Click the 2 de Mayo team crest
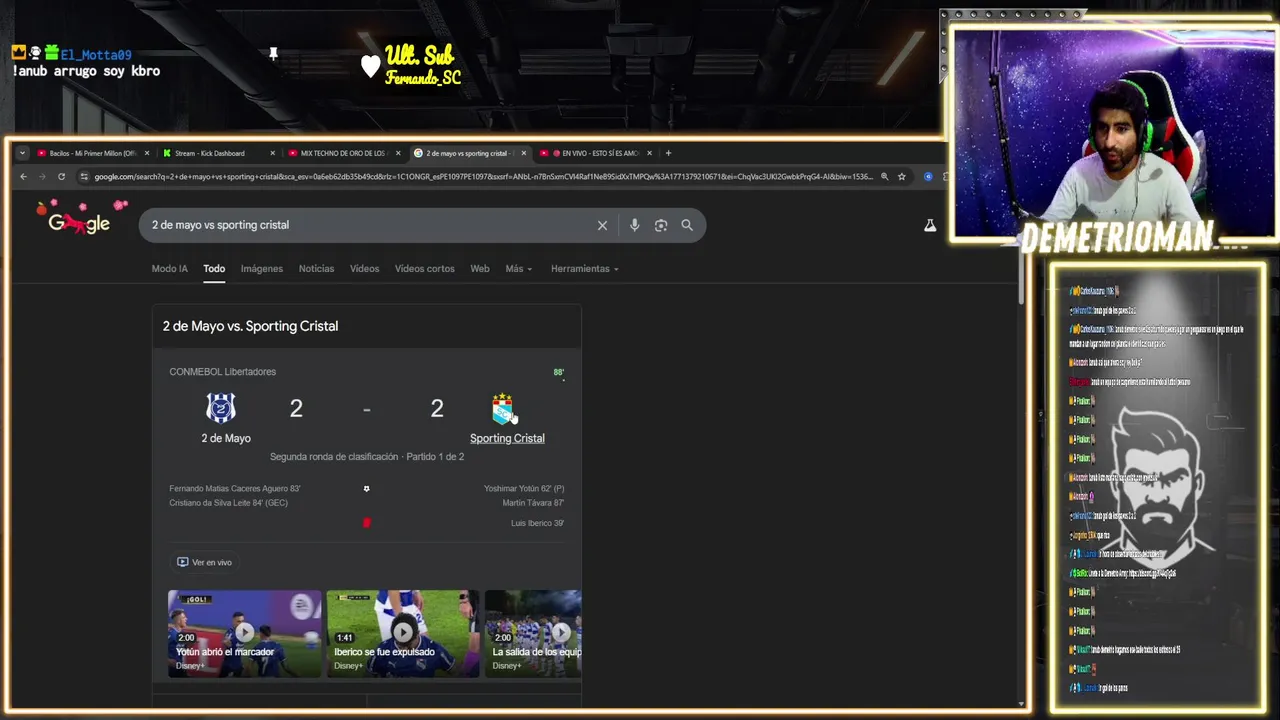 click(x=221, y=408)
